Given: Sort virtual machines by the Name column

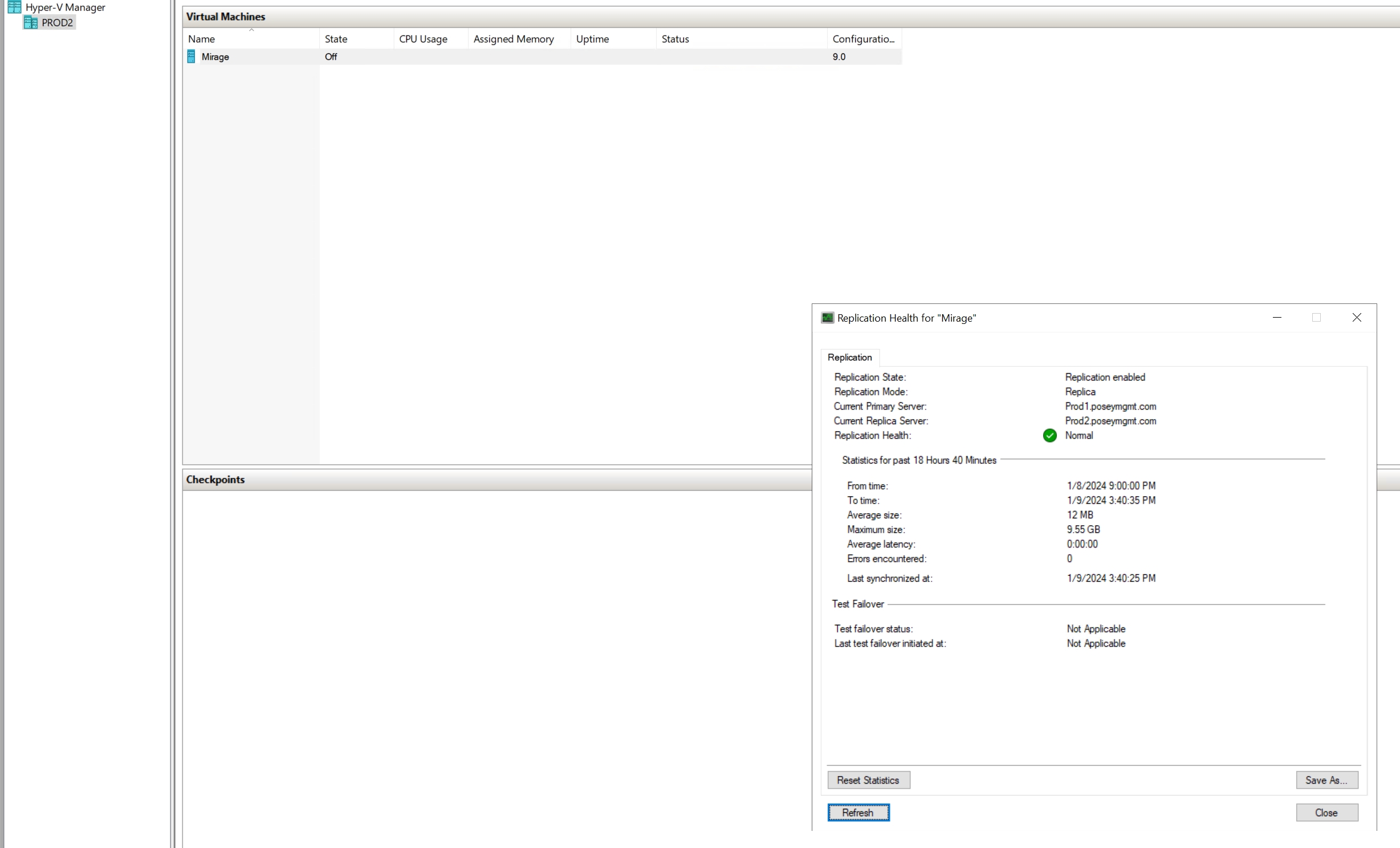Looking at the screenshot, I should click(x=202, y=39).
